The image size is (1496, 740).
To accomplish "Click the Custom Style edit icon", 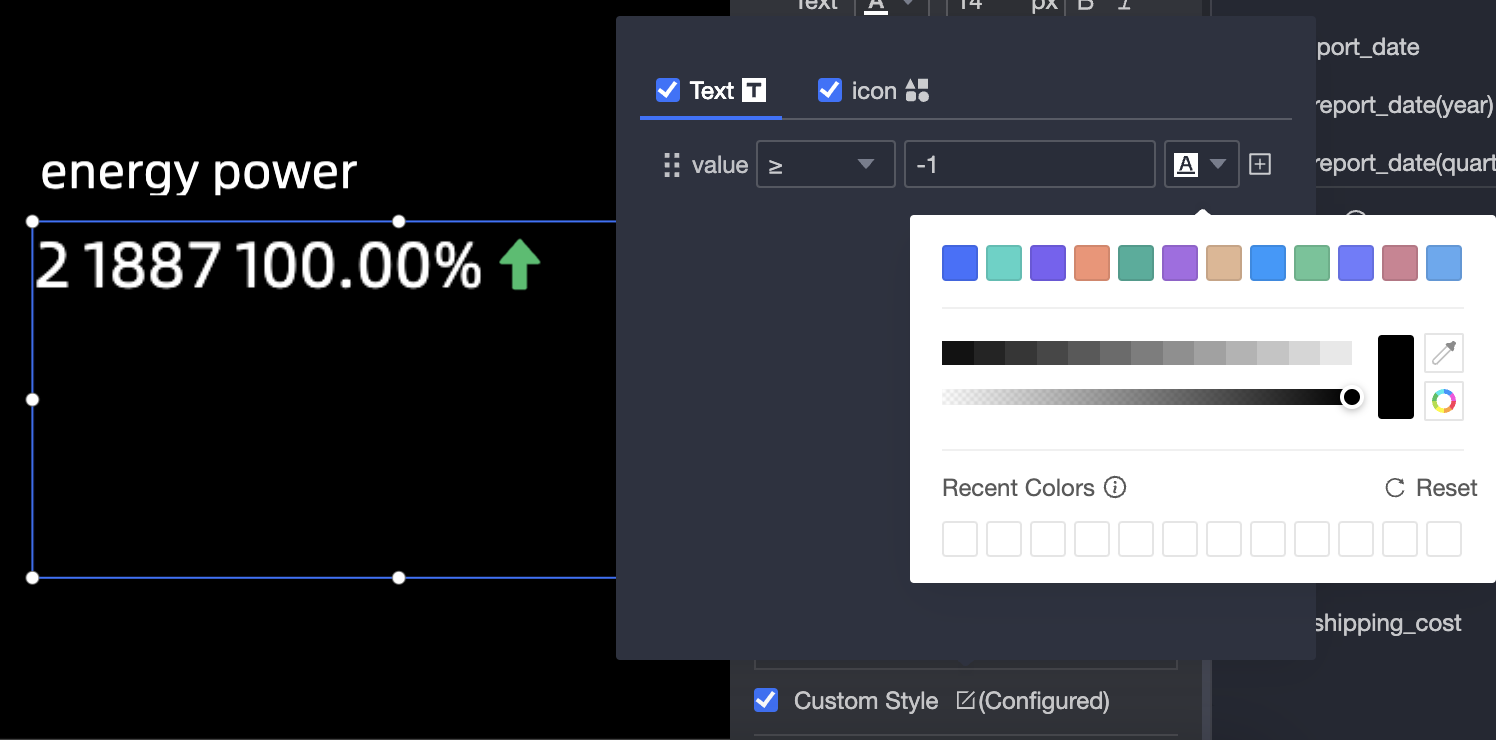I will pos(965,700).
